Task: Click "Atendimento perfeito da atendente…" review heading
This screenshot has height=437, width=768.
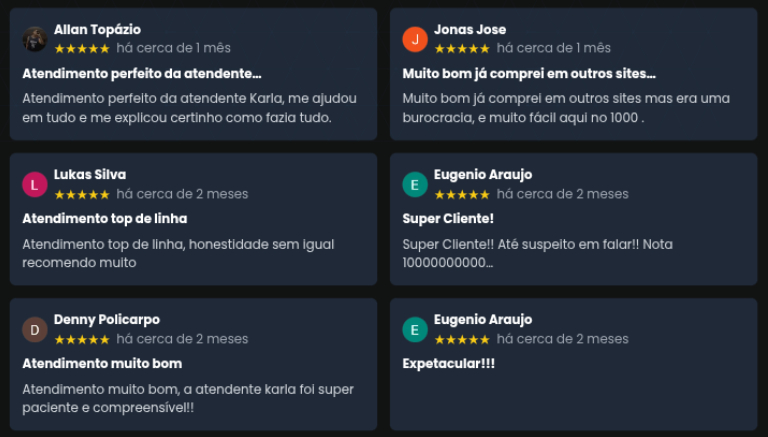Action: click(141, 73)
